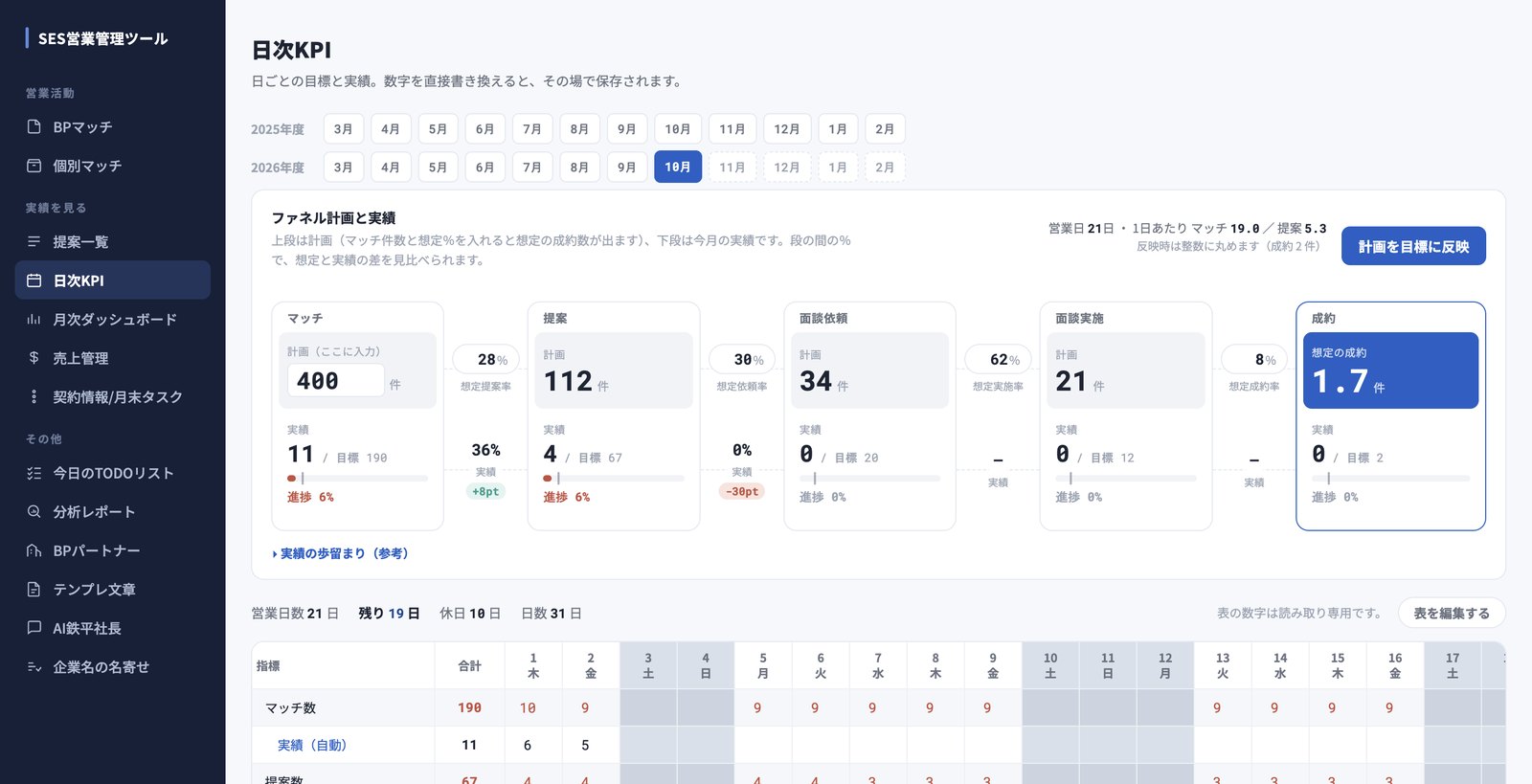
Task: Click the 実績(自動) row link
Action: (x=312, y=745)
